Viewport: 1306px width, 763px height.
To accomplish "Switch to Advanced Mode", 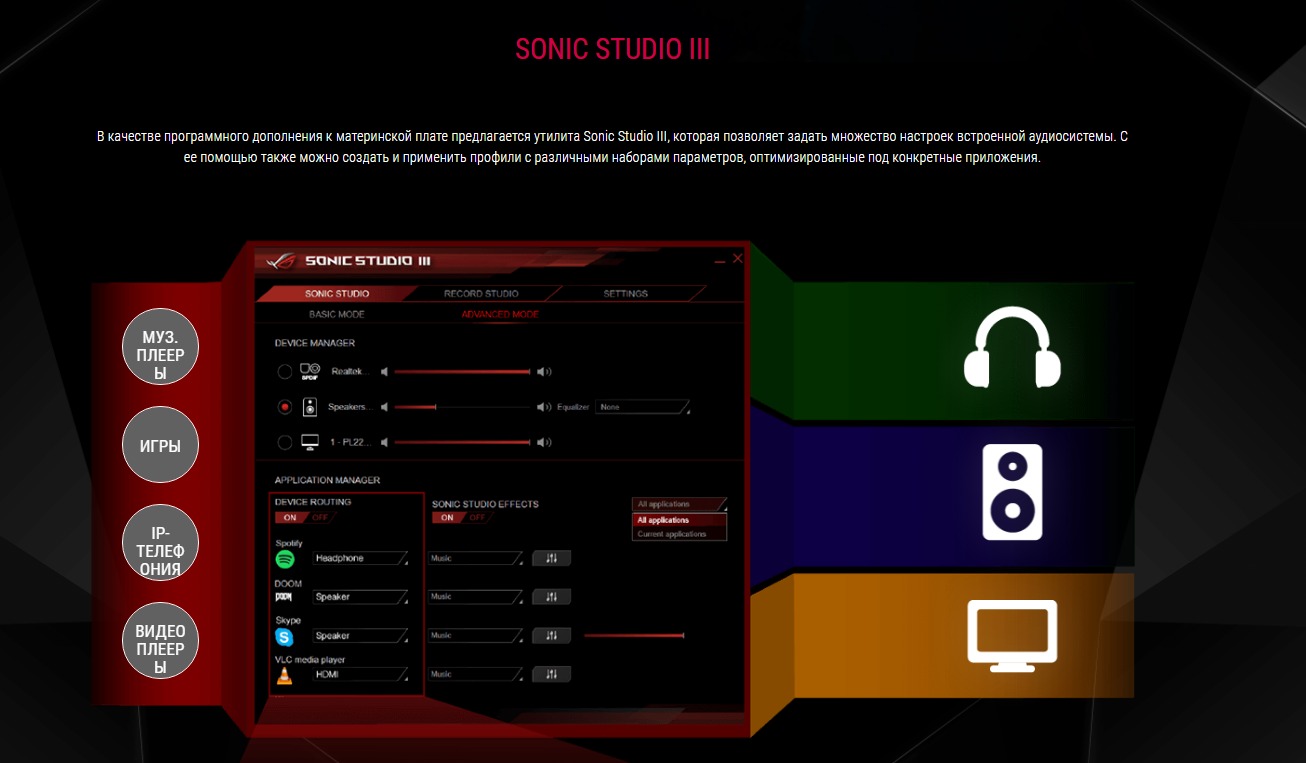I will click(500, 315).
